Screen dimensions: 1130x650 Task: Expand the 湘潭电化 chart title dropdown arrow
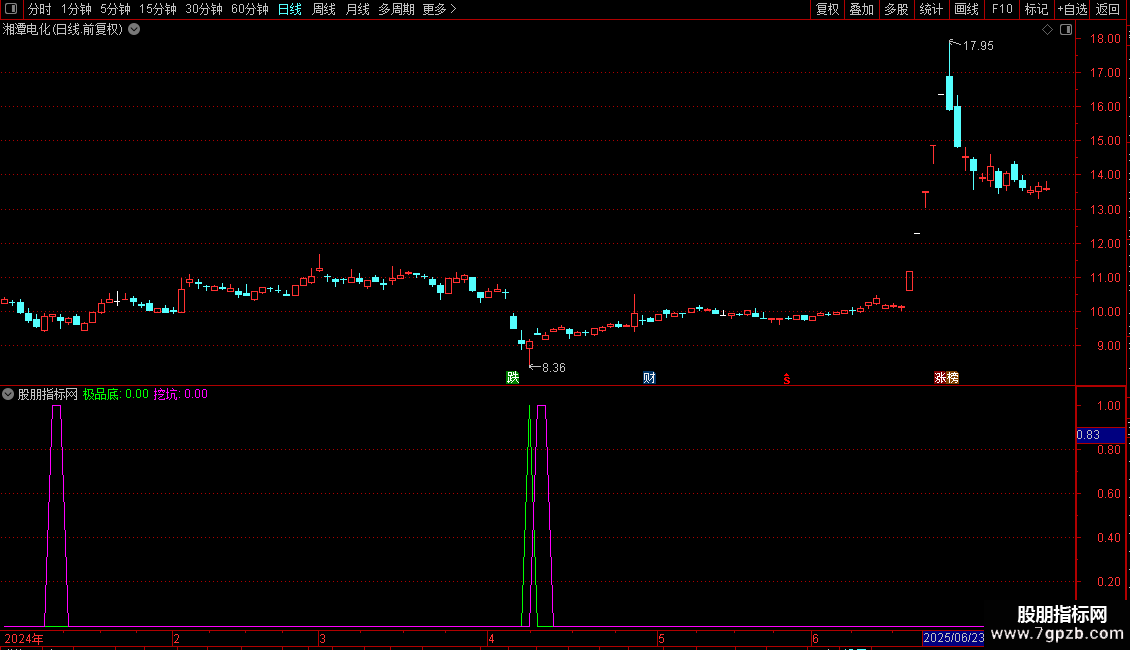point(134,30)
